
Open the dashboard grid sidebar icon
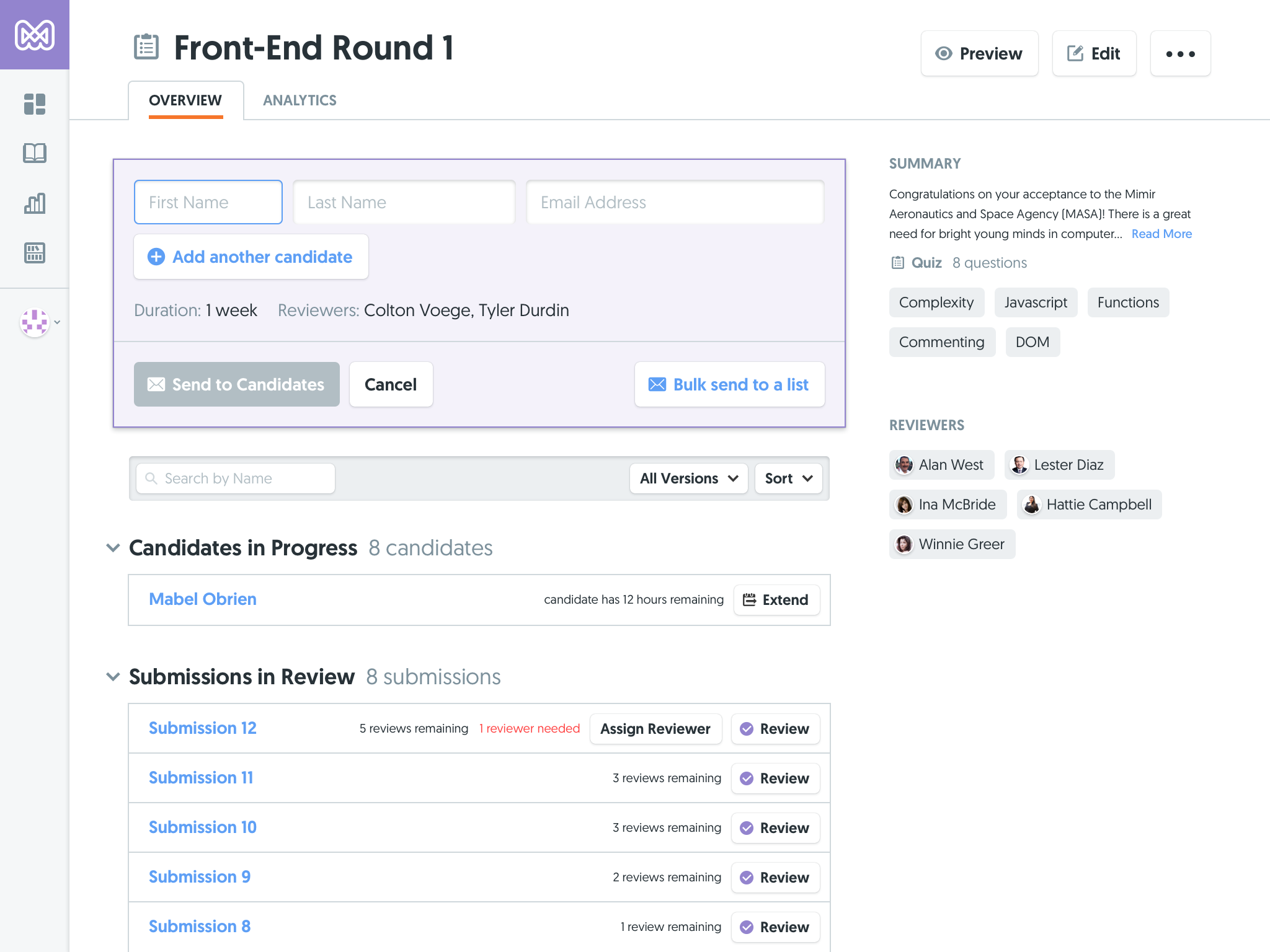(35, 104)
